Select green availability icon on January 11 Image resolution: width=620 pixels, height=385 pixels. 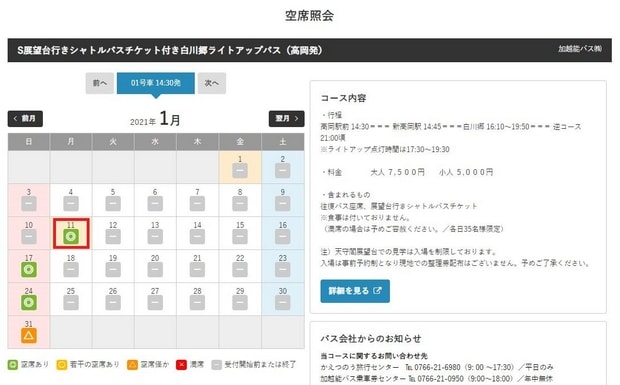(71, 236)
